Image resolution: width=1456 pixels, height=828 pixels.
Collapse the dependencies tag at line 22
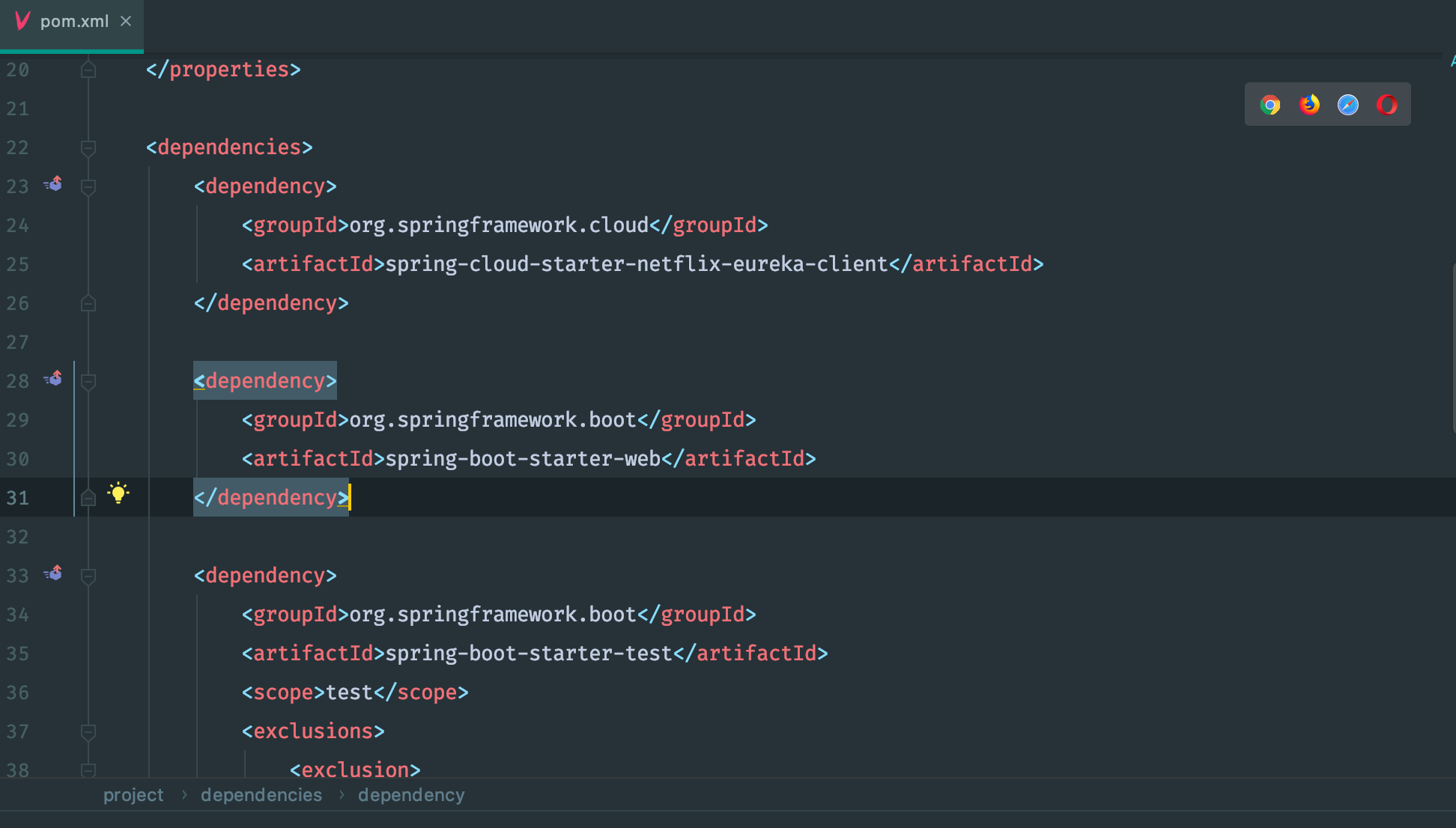[x=88, y=148]
